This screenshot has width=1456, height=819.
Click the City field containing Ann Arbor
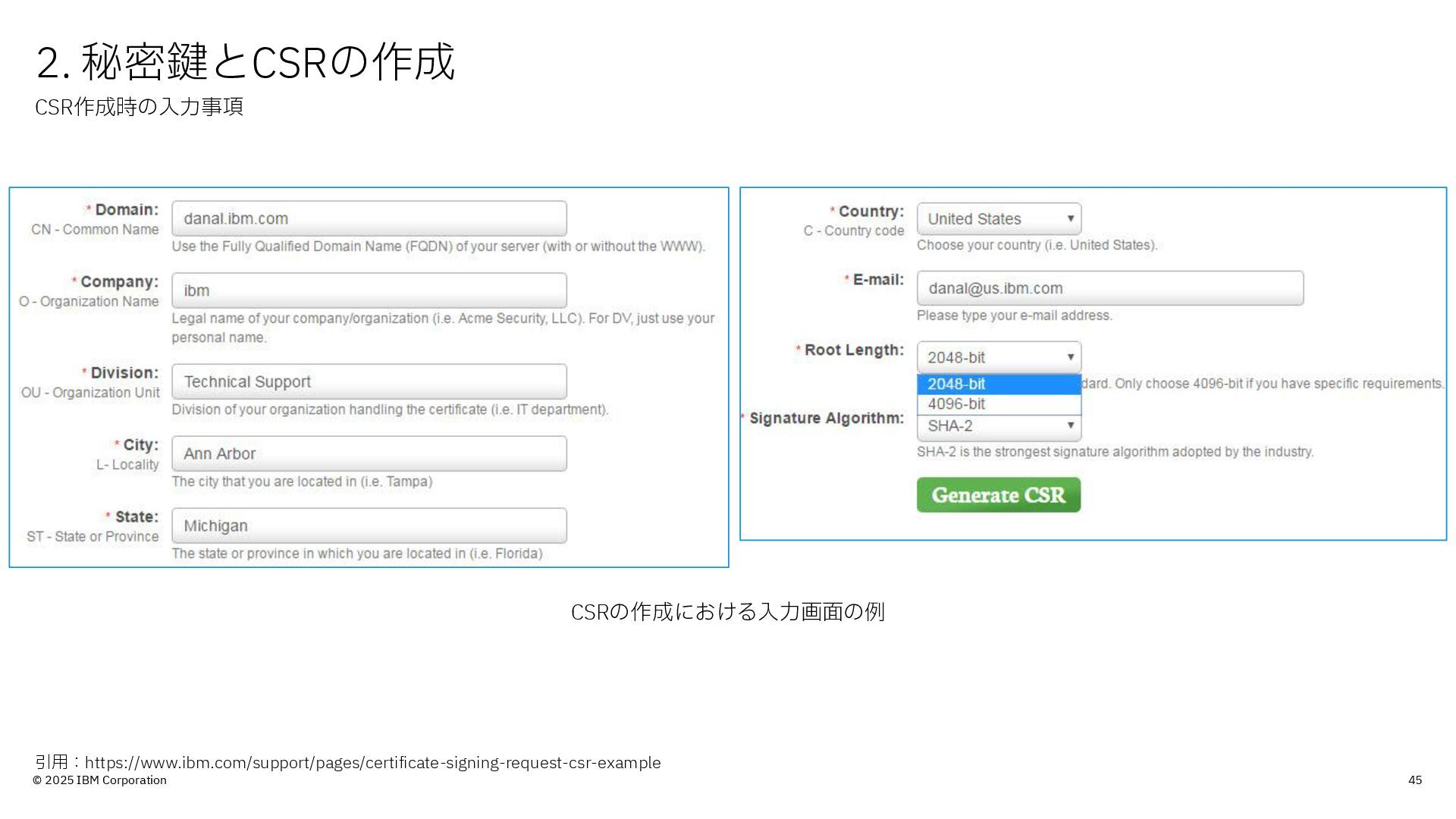click(x=369, y=453)
